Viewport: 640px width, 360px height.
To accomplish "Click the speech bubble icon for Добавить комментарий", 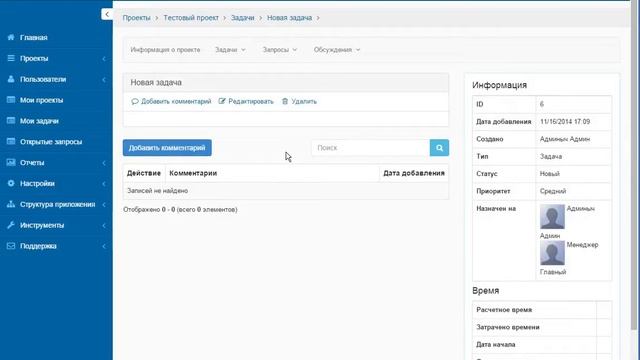I will (135, 101).
